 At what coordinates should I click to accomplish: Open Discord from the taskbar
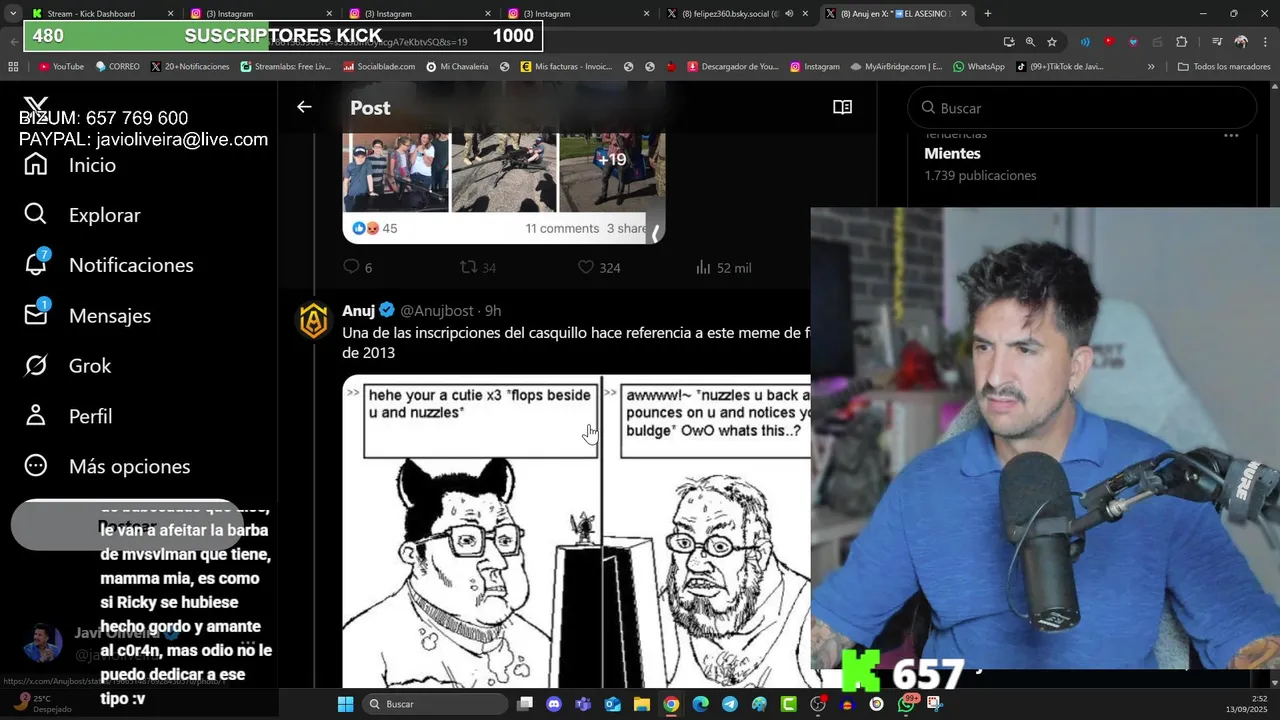click(x=554, y=704)
